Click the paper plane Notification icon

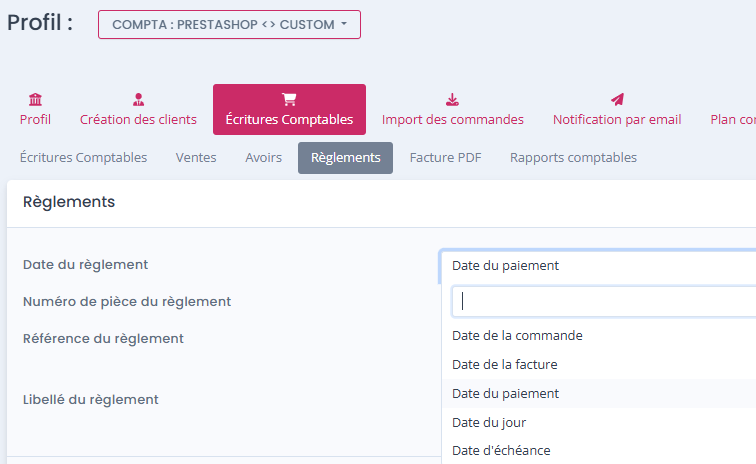click(617, 99)
